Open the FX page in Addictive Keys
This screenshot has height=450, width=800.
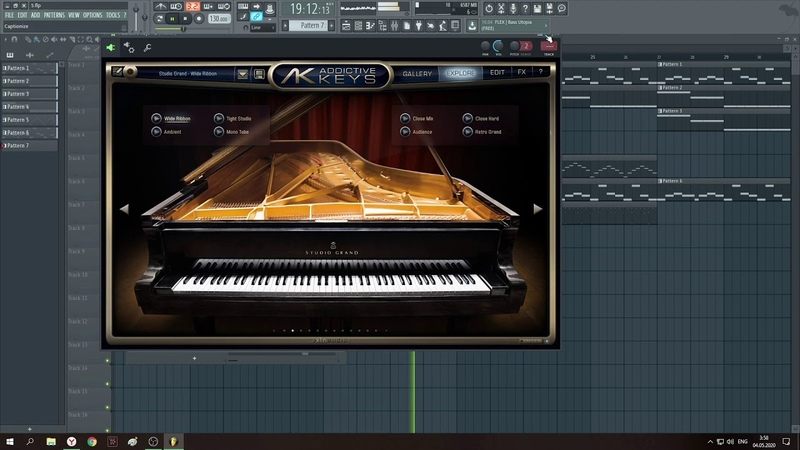coord(521,73)
